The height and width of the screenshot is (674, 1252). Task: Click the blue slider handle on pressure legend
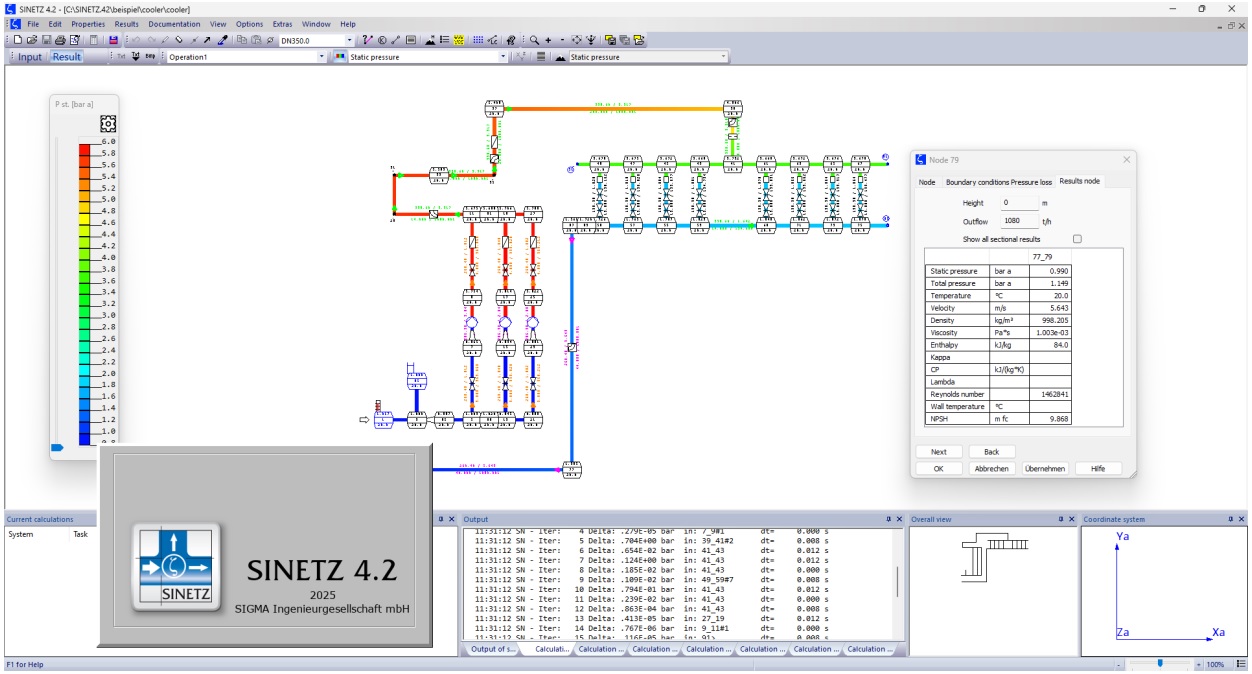point(57,447)
